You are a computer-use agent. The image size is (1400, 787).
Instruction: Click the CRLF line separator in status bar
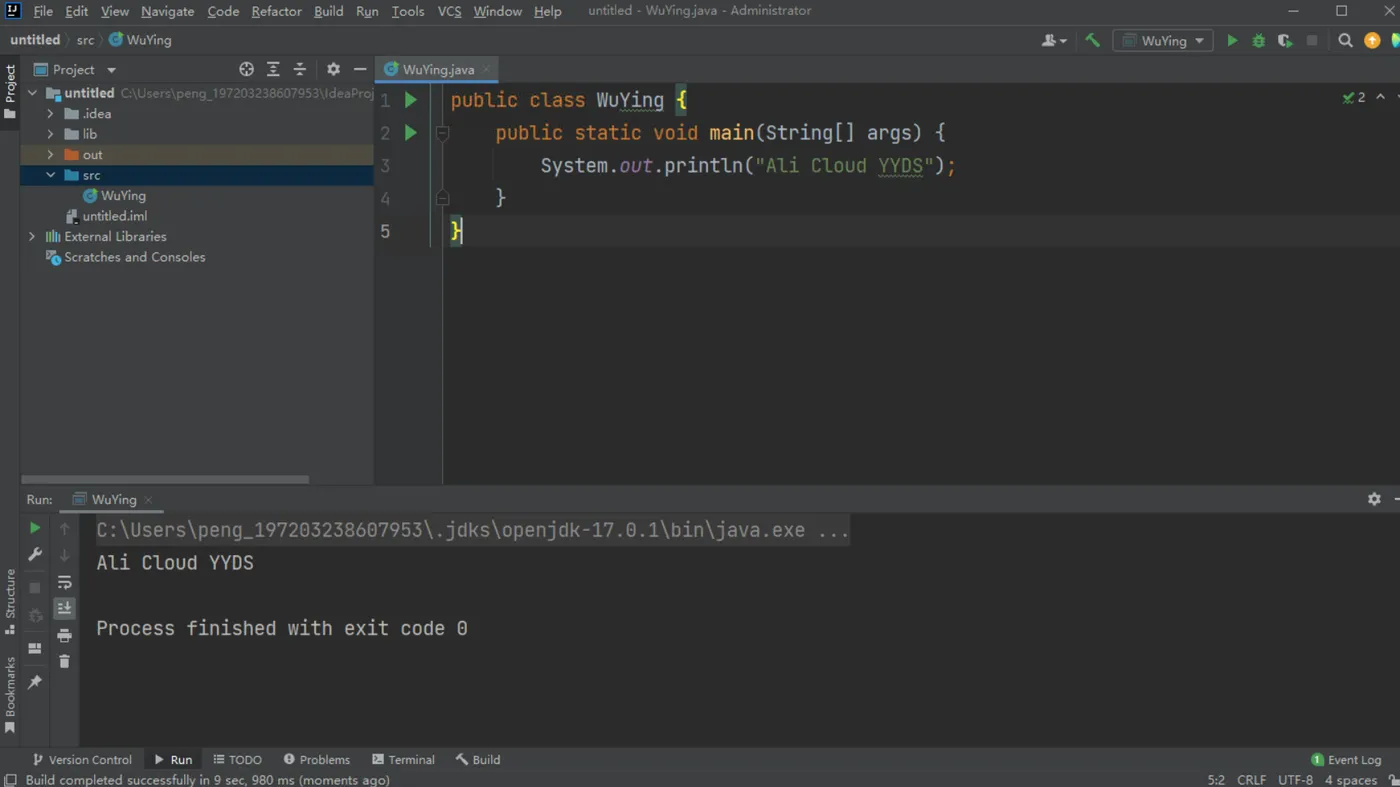(1251, 780)
